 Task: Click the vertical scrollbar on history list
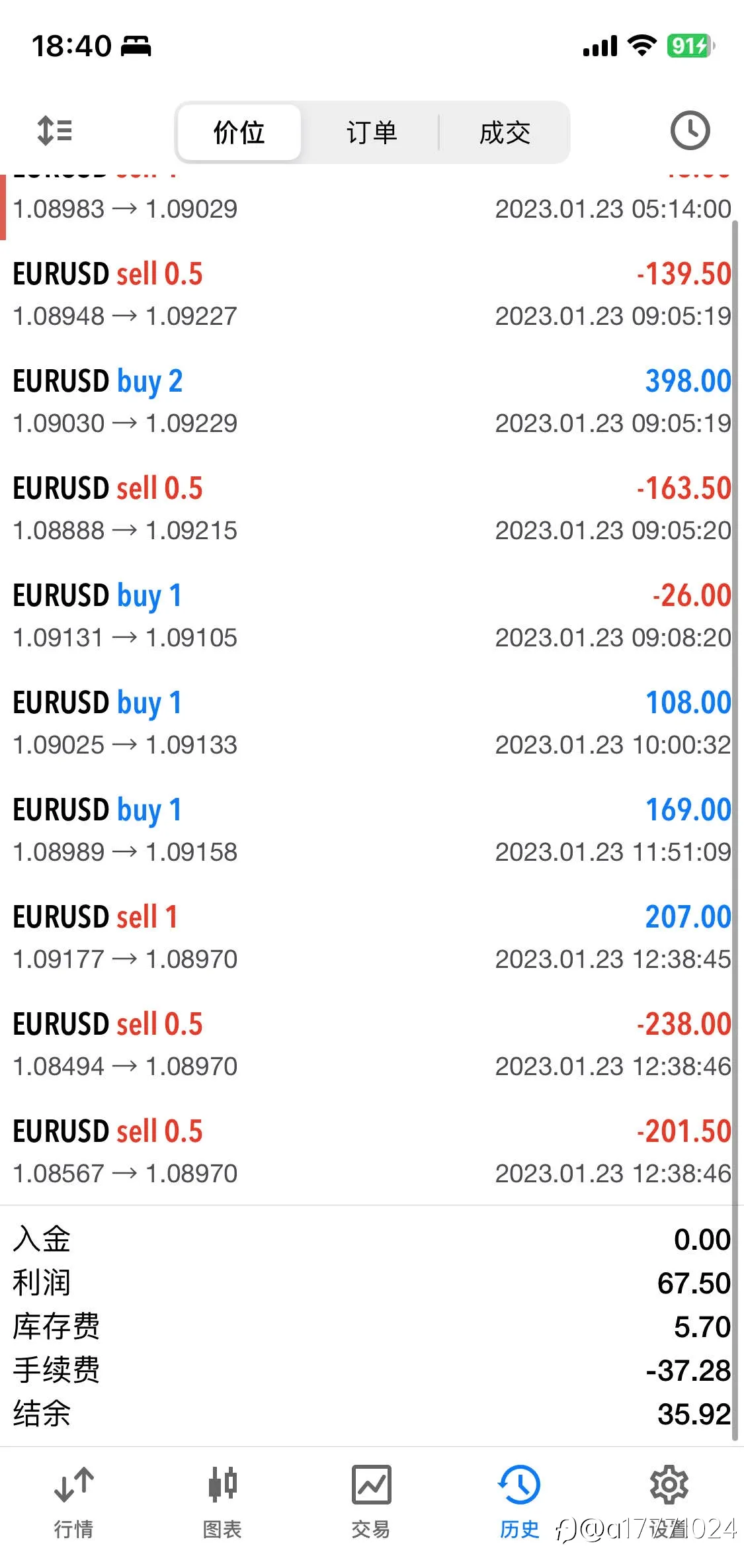tap(735, 830)
